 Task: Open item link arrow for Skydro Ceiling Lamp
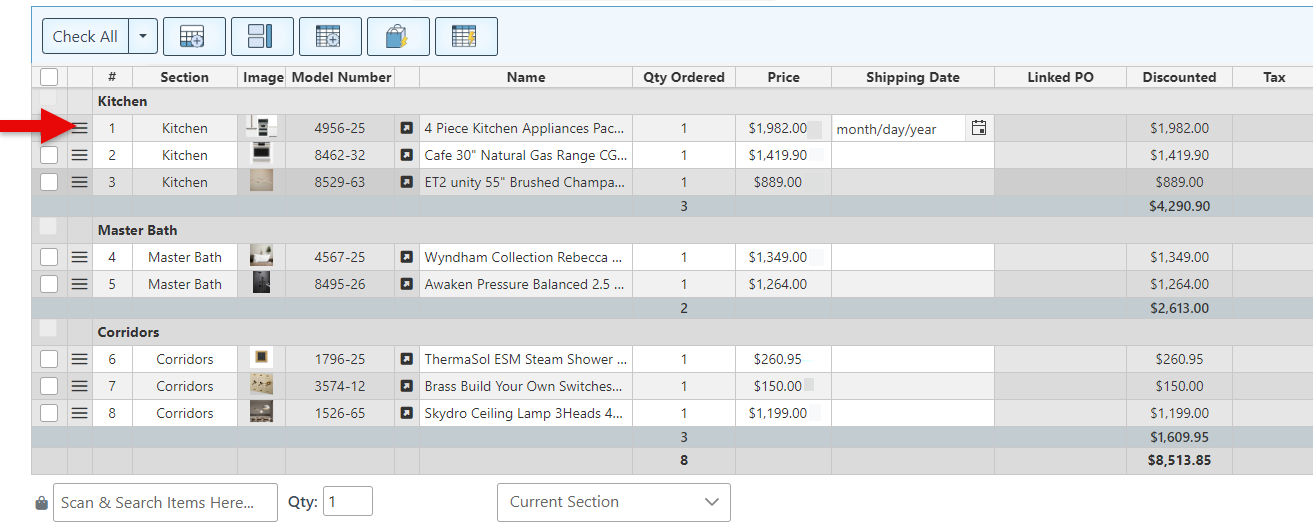[407, 413]
